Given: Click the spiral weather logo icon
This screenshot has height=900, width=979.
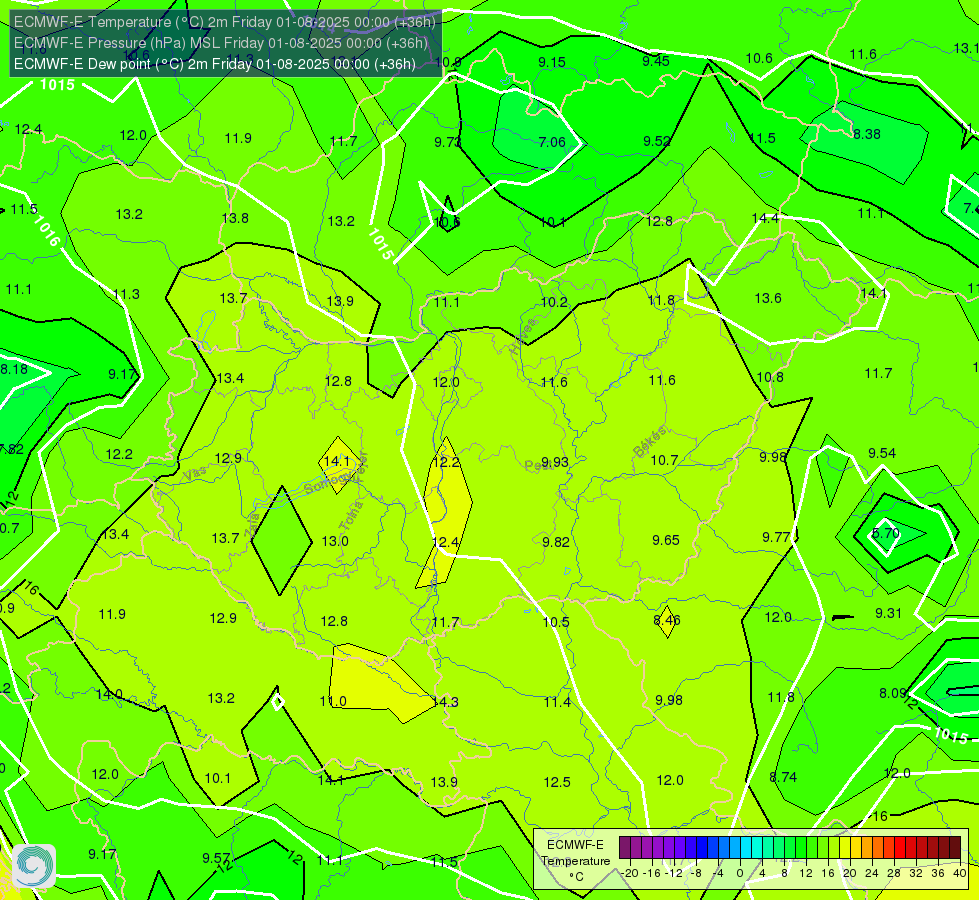Looking at the screenshot, I should 34,866.
